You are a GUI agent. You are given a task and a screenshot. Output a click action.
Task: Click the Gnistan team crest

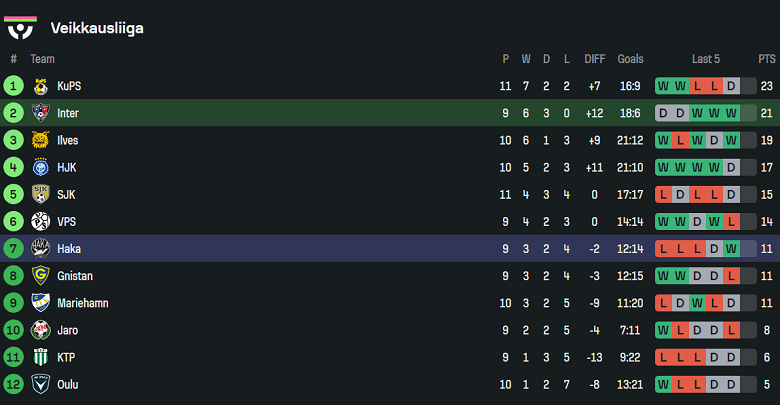tap(41, 275)
